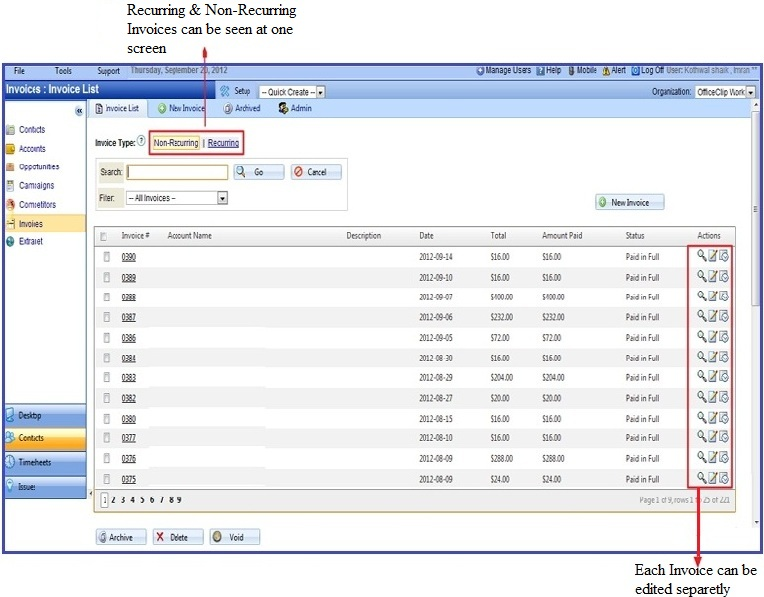
Task: Click the Manage Users icon in the top bar
Action: tap(480, 71)
